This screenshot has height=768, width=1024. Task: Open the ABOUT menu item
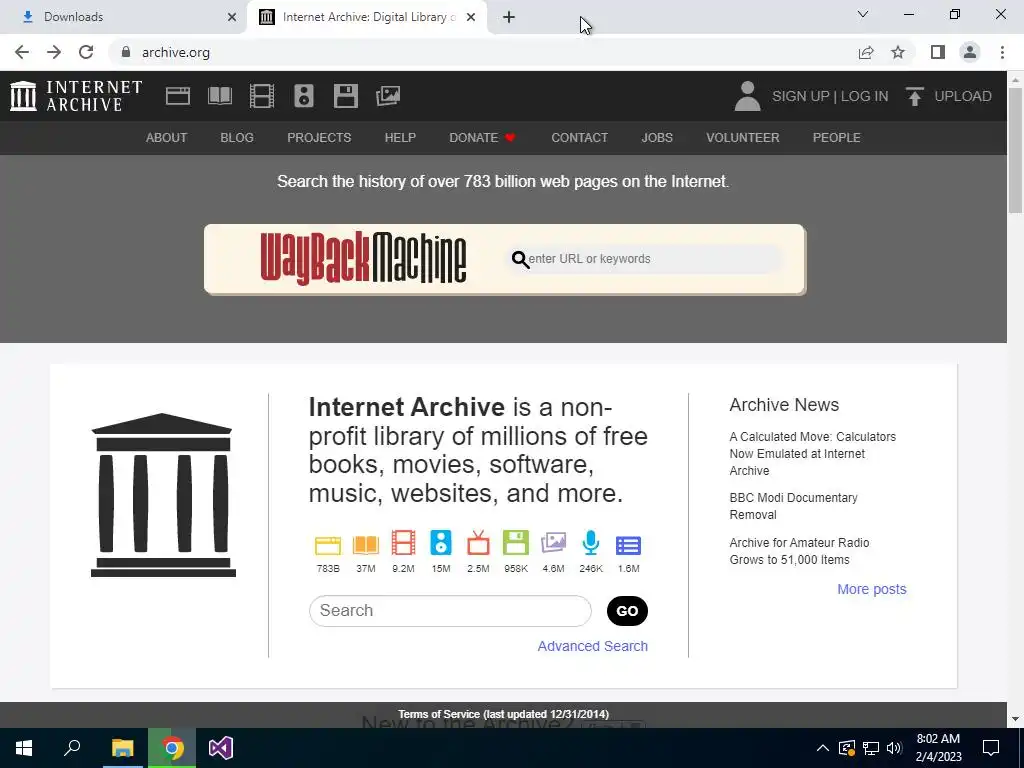pos(167,138)
